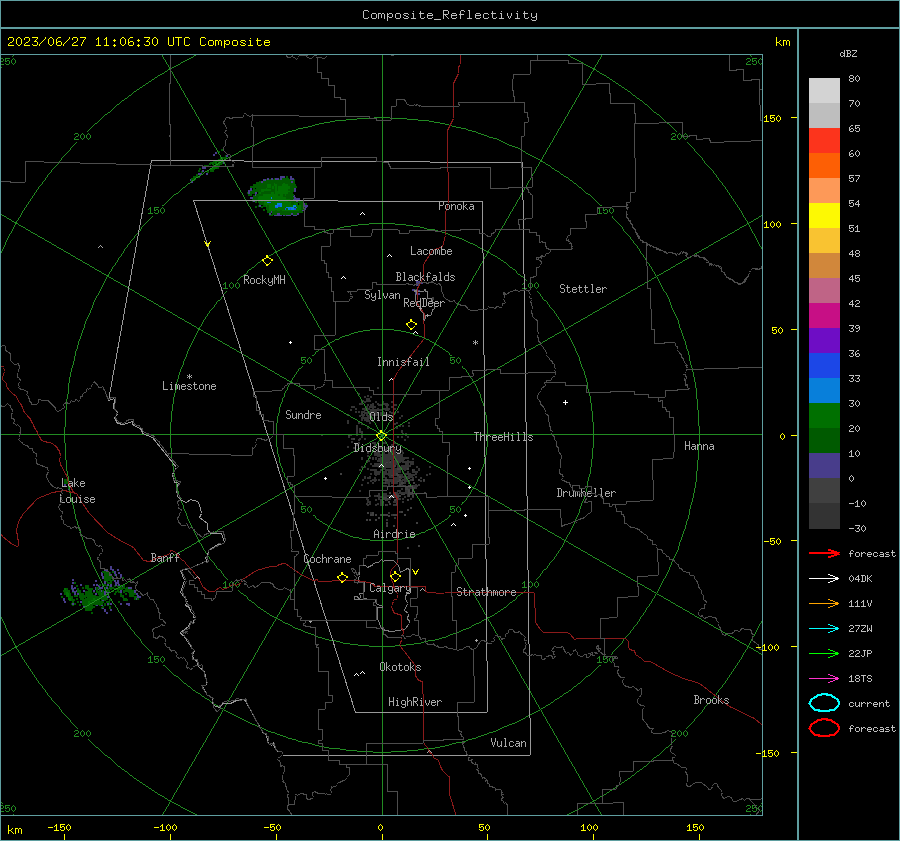The width and height of the screenshot is (900, 841).
Task: Click the Banff map label
Action: click(x=165, y=557)
